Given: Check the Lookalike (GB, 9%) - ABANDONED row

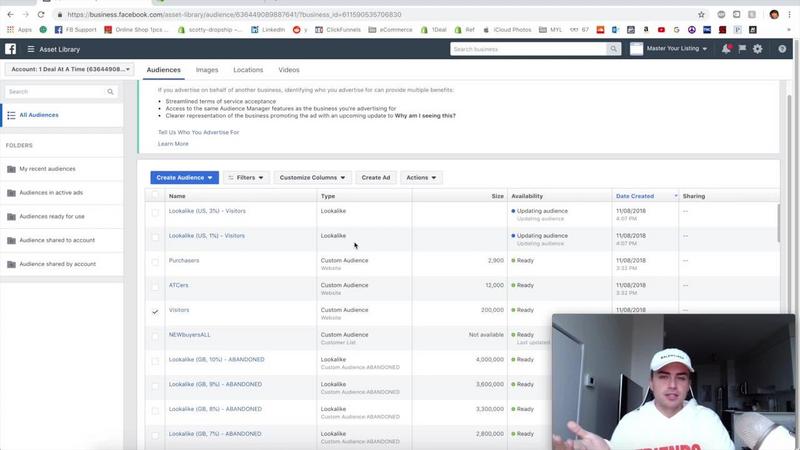Looking at the screenshot, I should [x=155, y=386].
